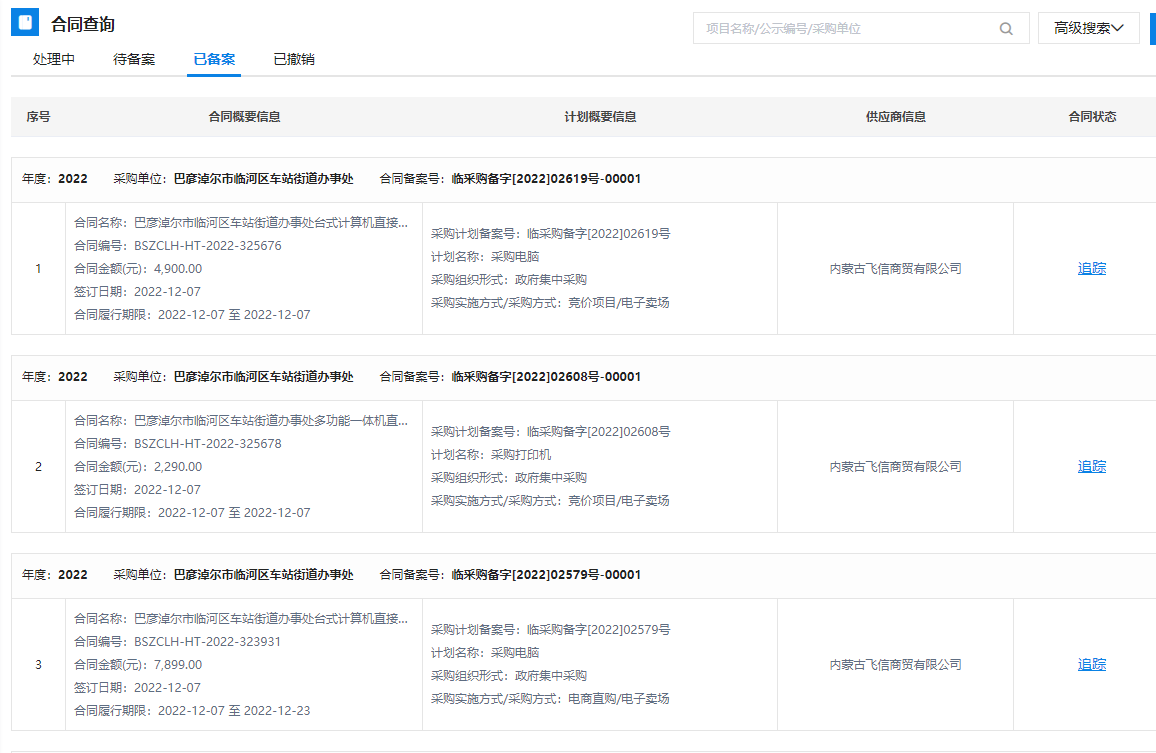Click 追踪 link for contract BSZCLH-HT-2022-325676
1156x753 pixels.
[x=1092, y=268]
